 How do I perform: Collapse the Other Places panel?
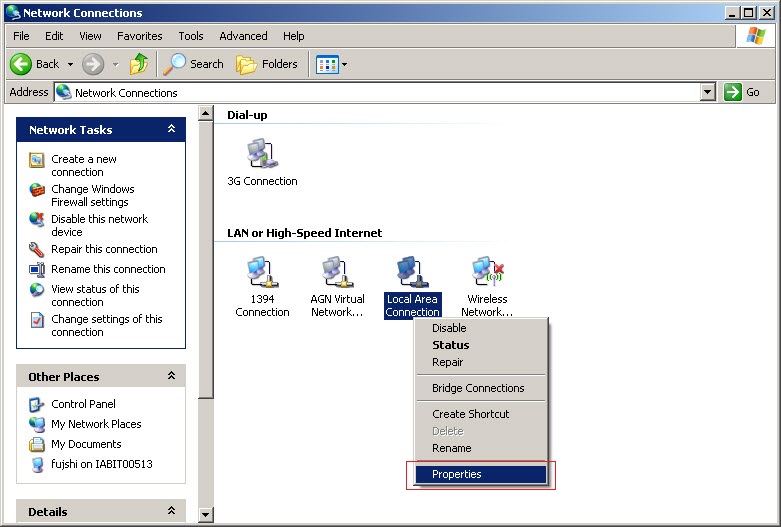pos(171,376)
